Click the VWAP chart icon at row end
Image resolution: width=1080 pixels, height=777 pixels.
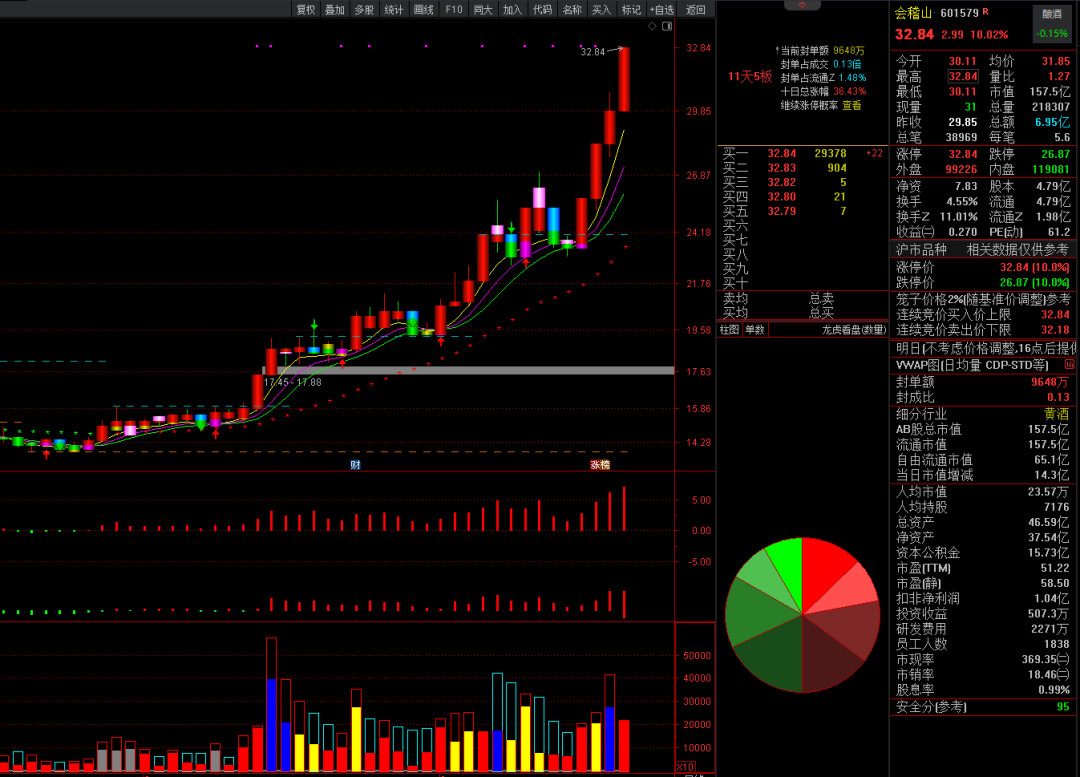point(1070,364)
